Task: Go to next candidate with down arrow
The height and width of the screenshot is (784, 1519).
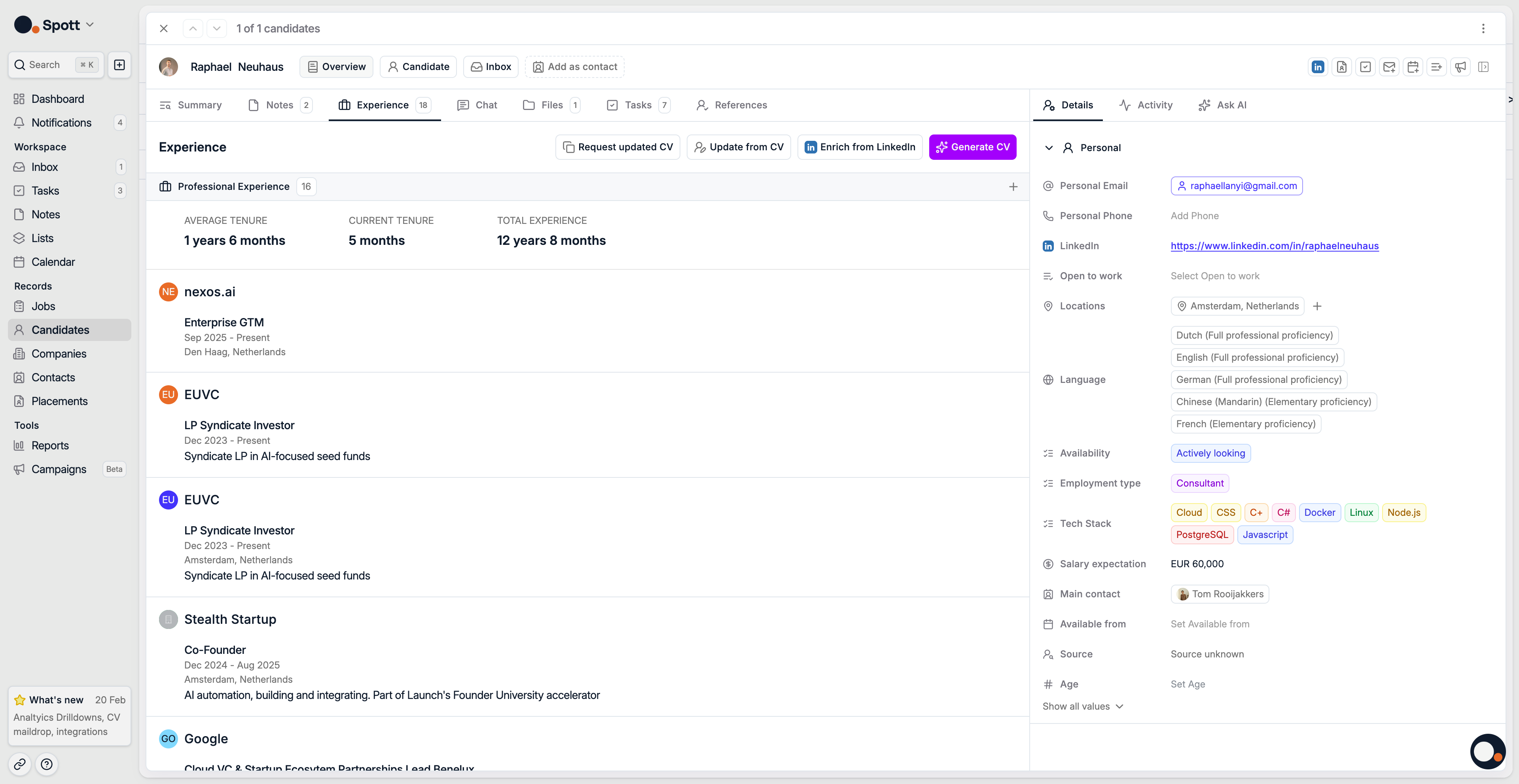Action: (x=216, y=28)
